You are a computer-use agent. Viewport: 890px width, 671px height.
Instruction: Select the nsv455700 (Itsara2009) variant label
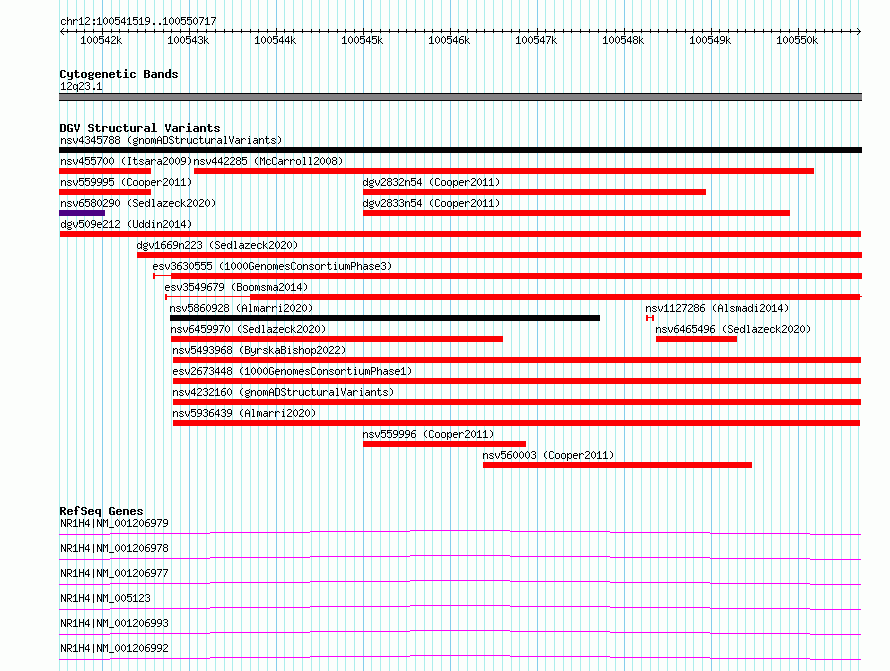pos(126,161)
